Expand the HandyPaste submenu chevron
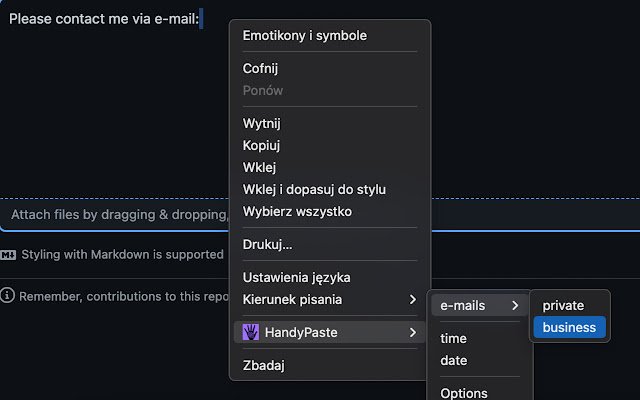The height and width of the screenshot is (400, 640). [413, 332]
